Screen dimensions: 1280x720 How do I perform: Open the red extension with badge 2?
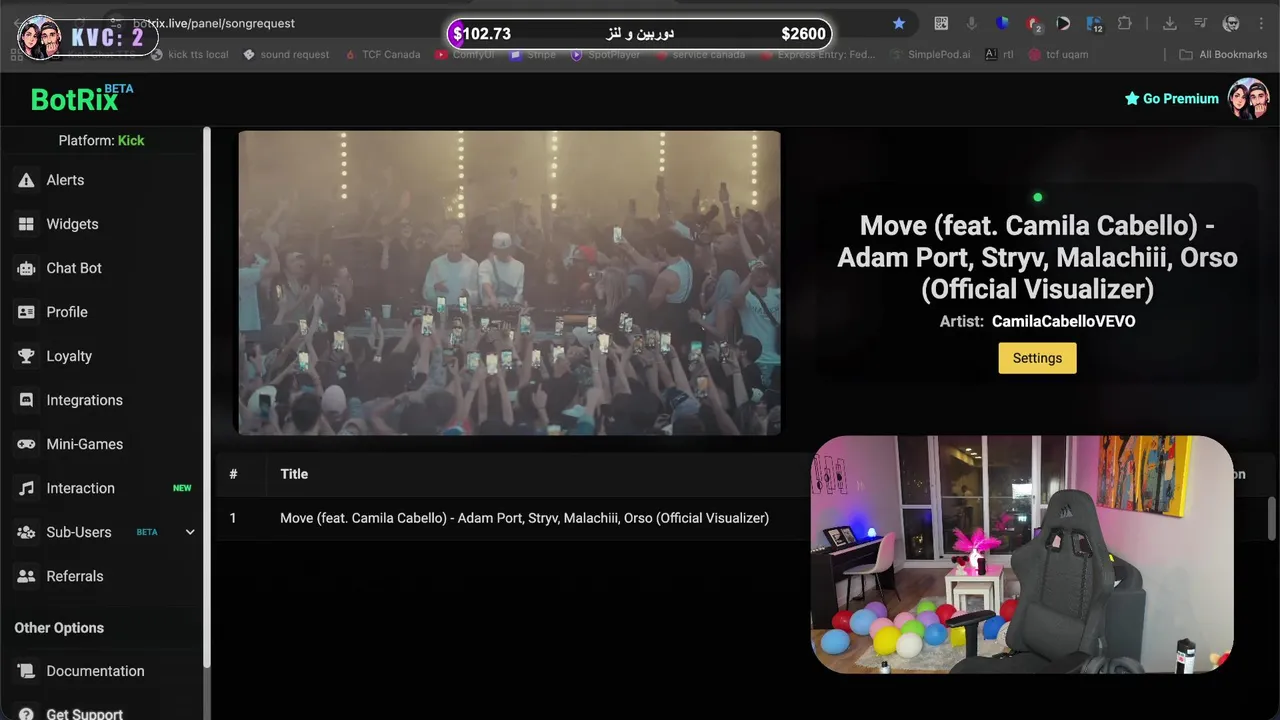click(x=1034, y=24)
